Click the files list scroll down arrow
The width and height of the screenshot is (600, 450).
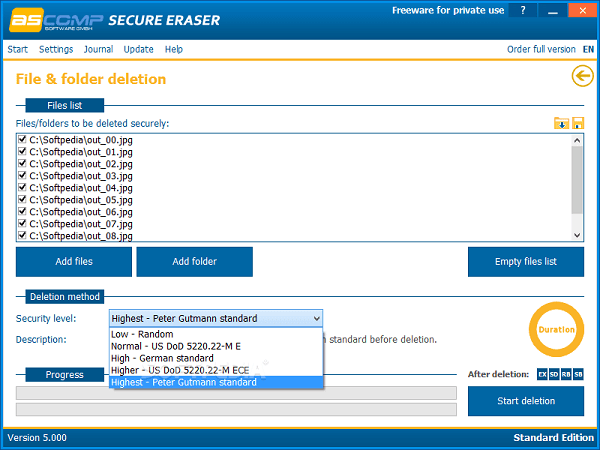click(577, 235)
